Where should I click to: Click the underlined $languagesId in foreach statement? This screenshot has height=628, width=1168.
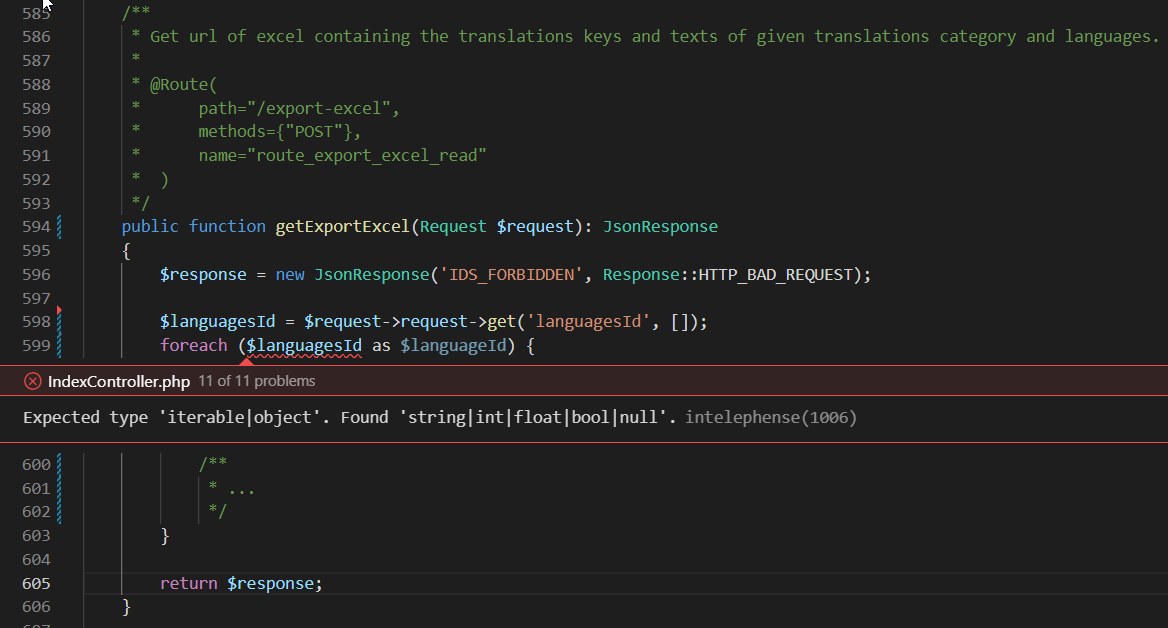click(304, 346)
